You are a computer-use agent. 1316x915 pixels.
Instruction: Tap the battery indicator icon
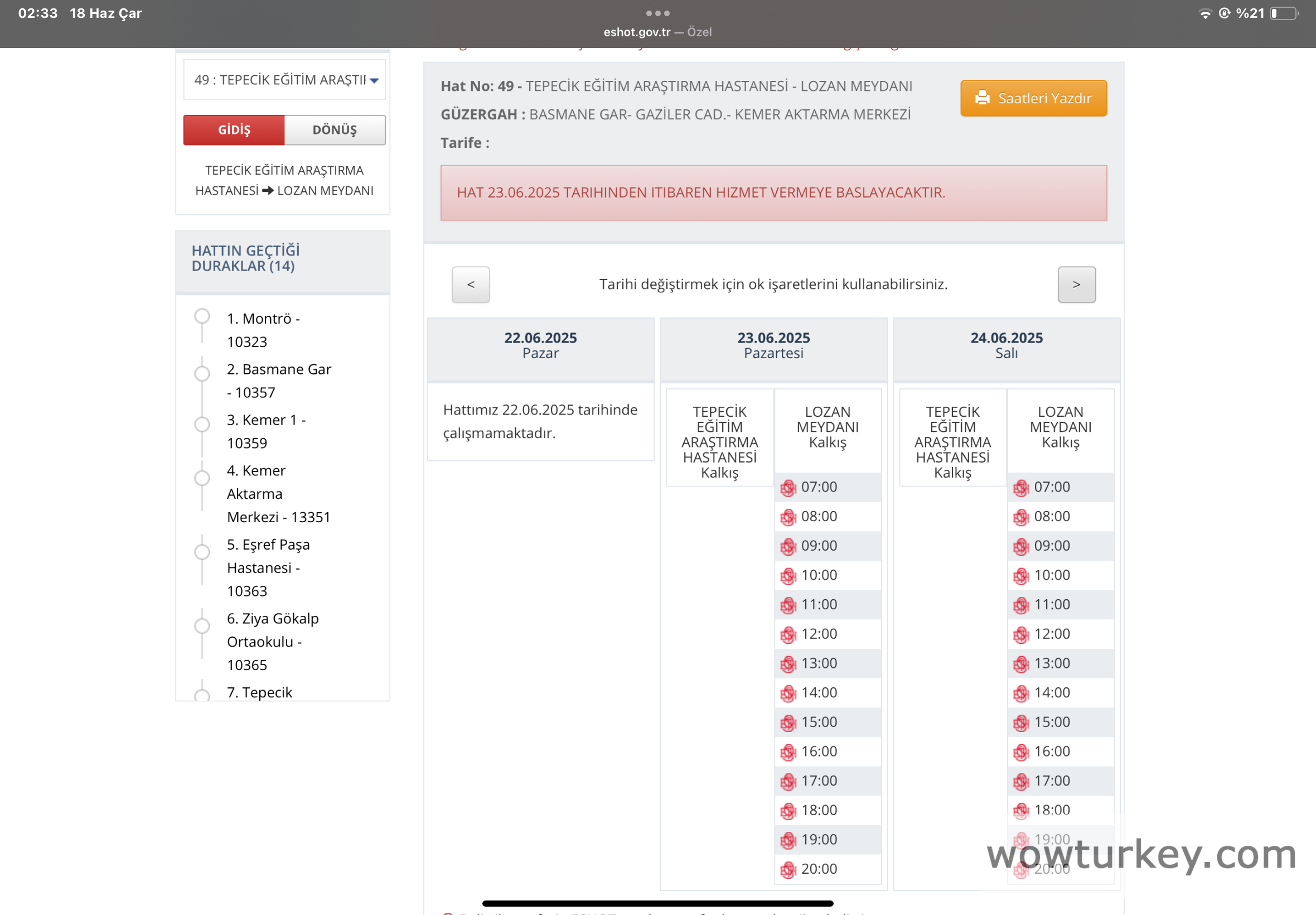[x=1284, y=14]
